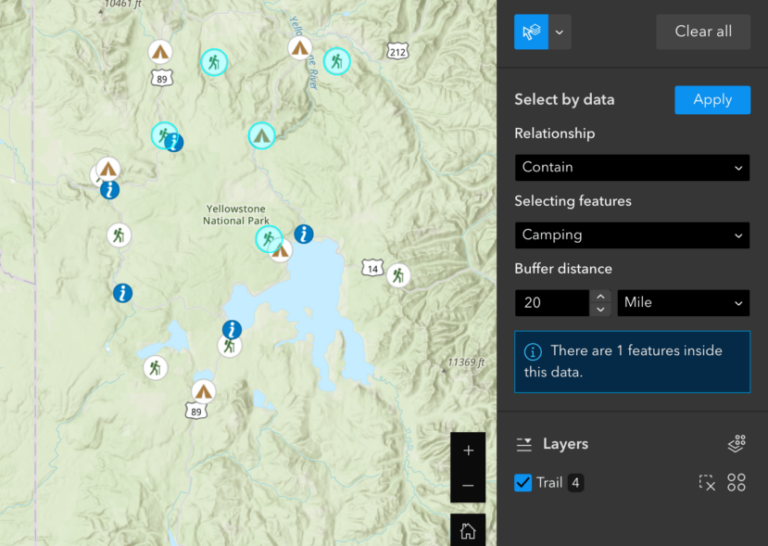
Task: Click the hiking marker beside Route 14 shield
Action: click(x=398, y=275)
